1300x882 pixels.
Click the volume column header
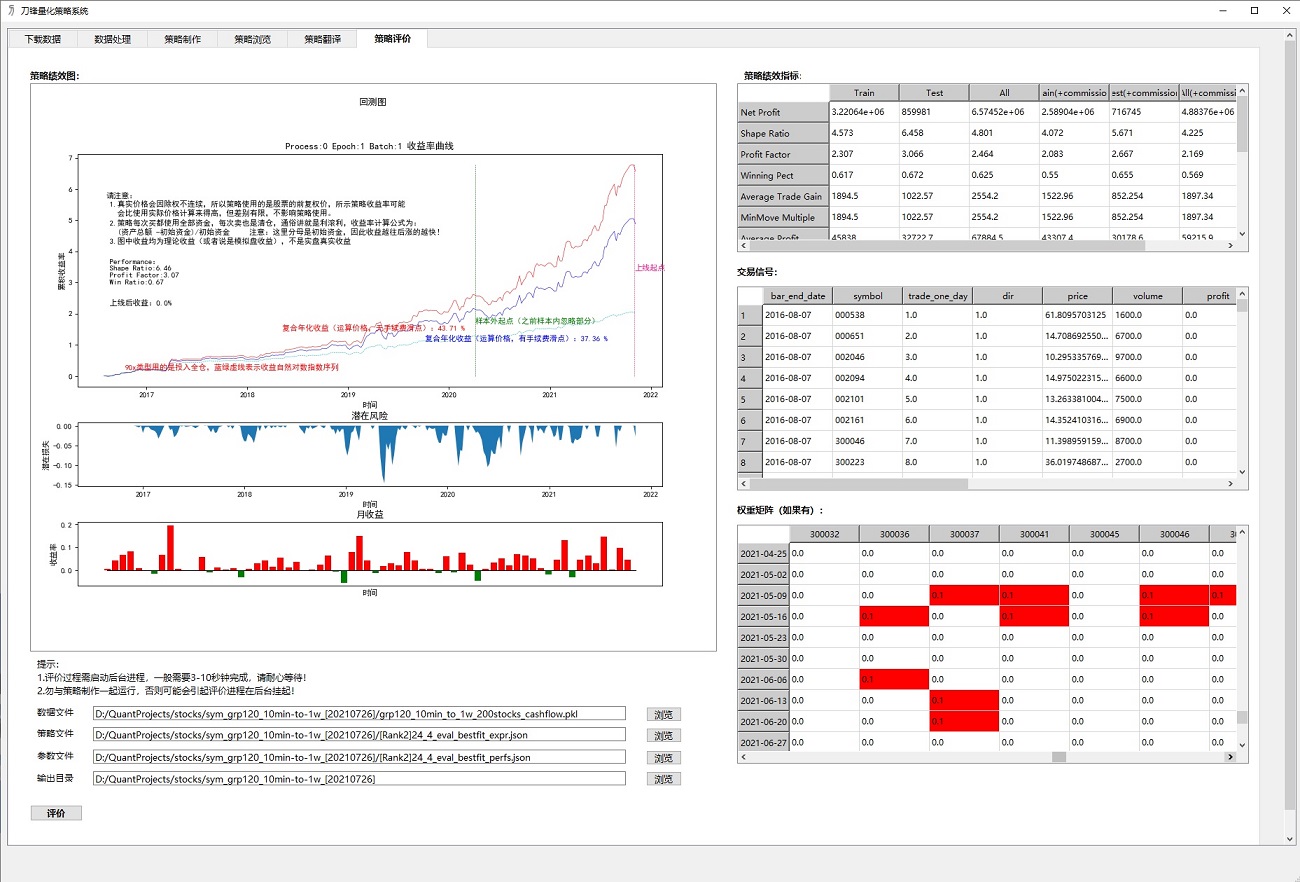[x=1147, y=296]
